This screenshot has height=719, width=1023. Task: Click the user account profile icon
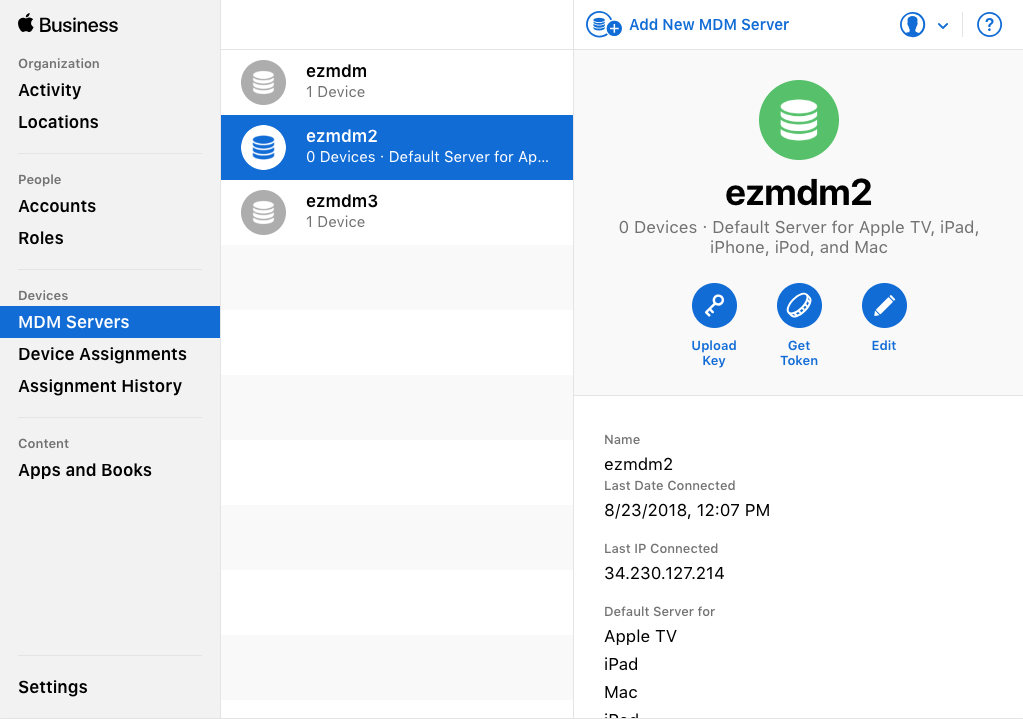coord(912,24)
